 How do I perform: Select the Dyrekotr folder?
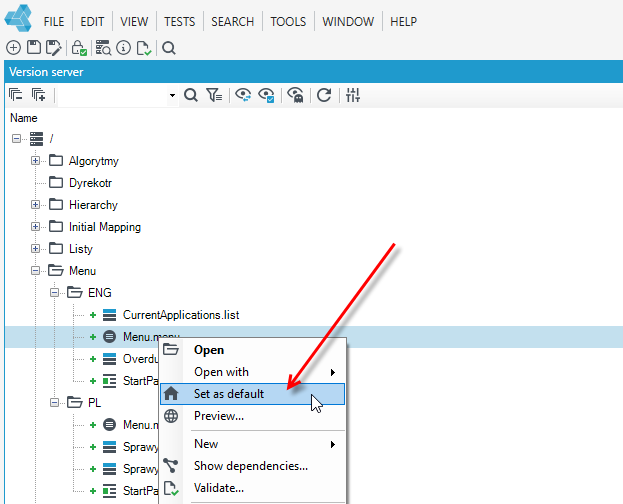coord(90,183)
